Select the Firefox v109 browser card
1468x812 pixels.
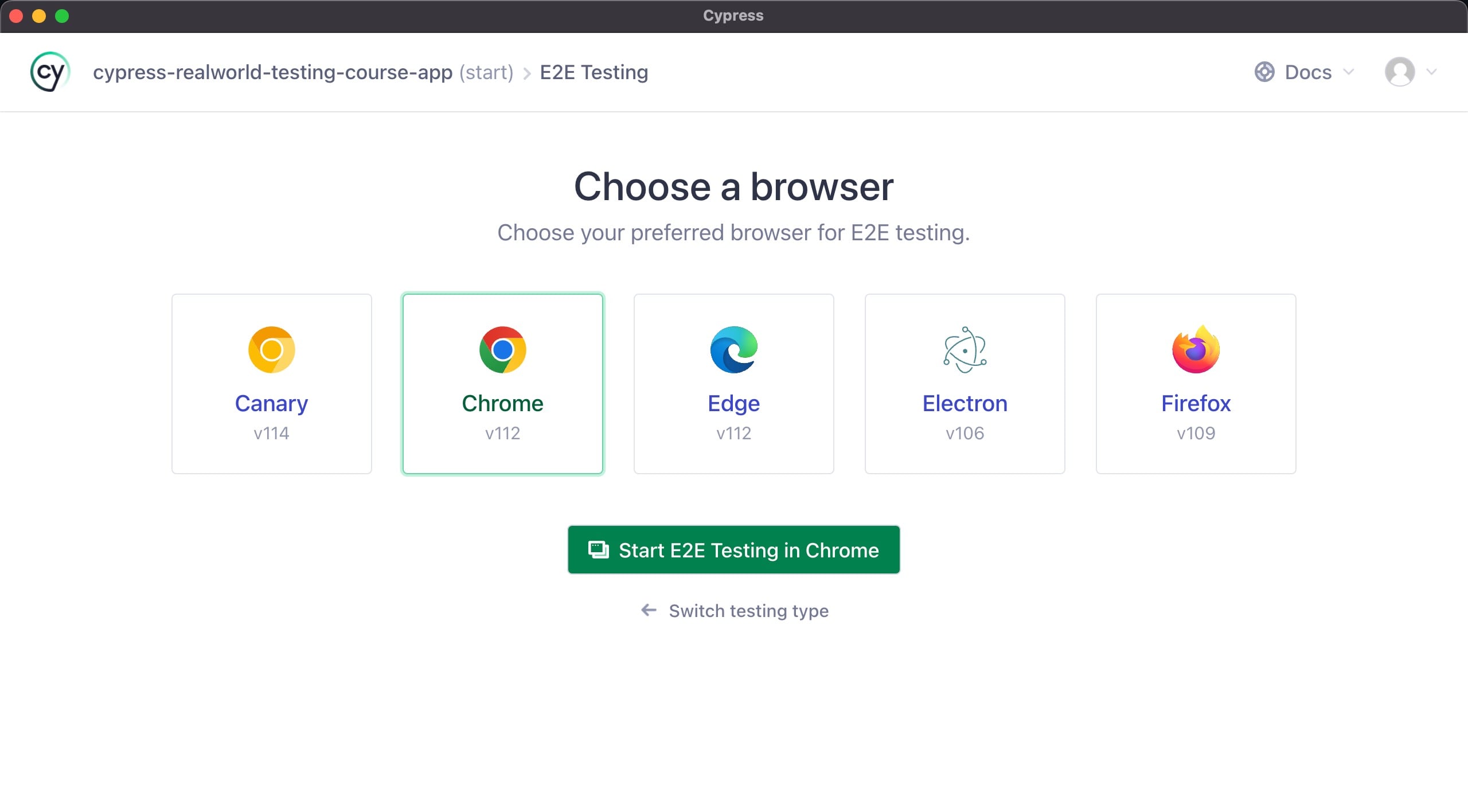(1195, 384)
